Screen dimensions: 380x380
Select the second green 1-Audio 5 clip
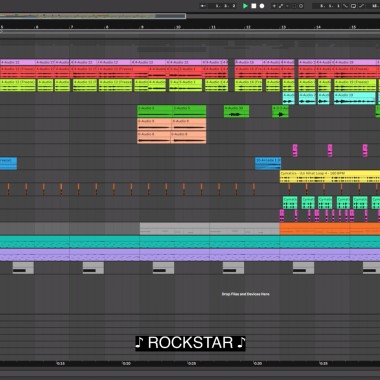click(x=189, y=111)
